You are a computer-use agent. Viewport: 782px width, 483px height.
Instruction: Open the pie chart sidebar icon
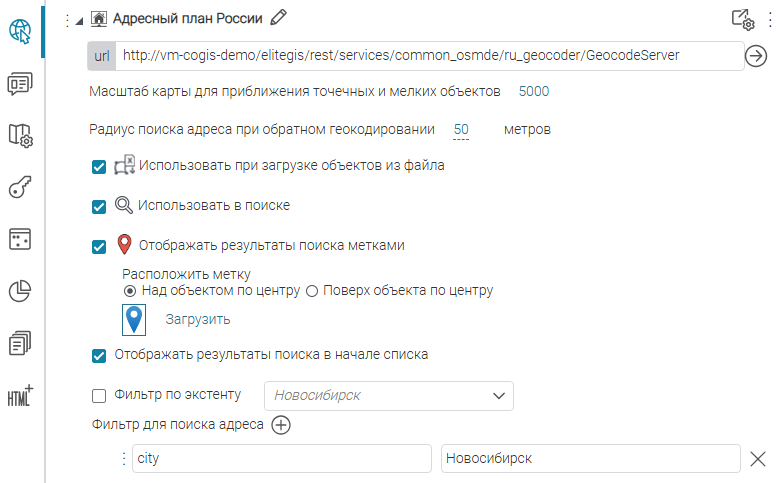point(20,291)
